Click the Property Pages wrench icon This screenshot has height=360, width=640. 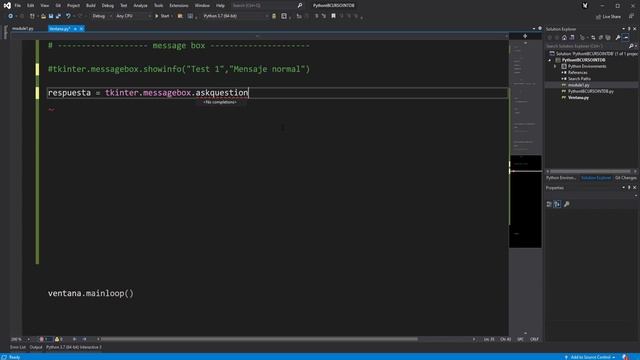[567, 204]
